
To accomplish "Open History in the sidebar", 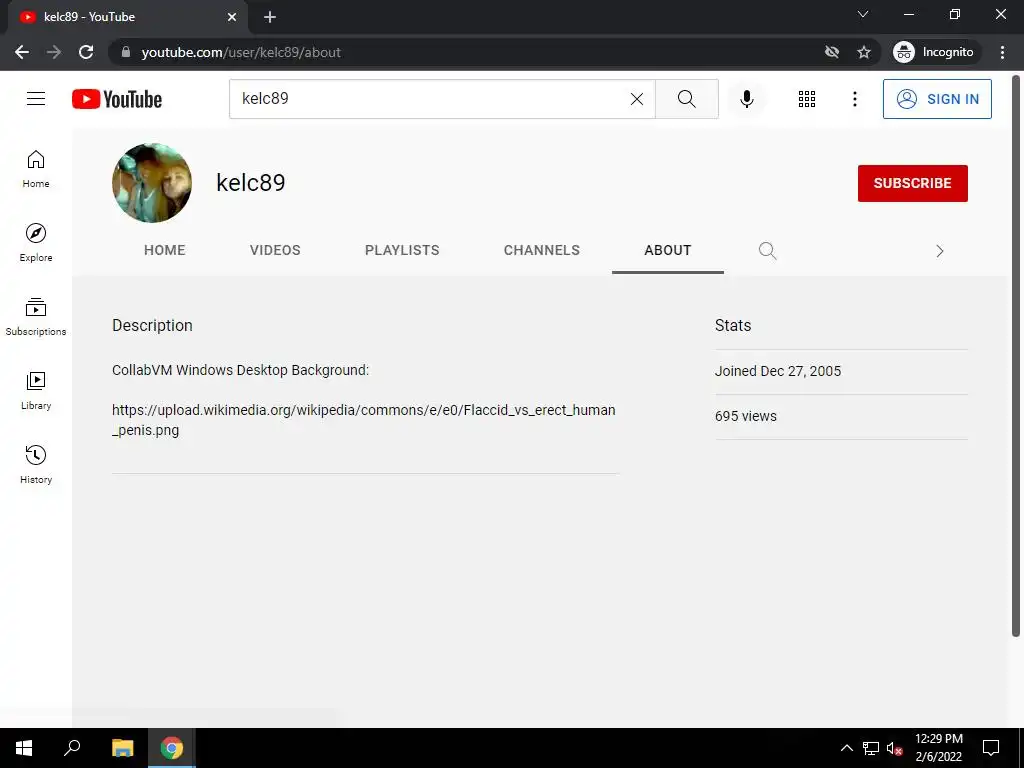I will click(x=36, y=464).
